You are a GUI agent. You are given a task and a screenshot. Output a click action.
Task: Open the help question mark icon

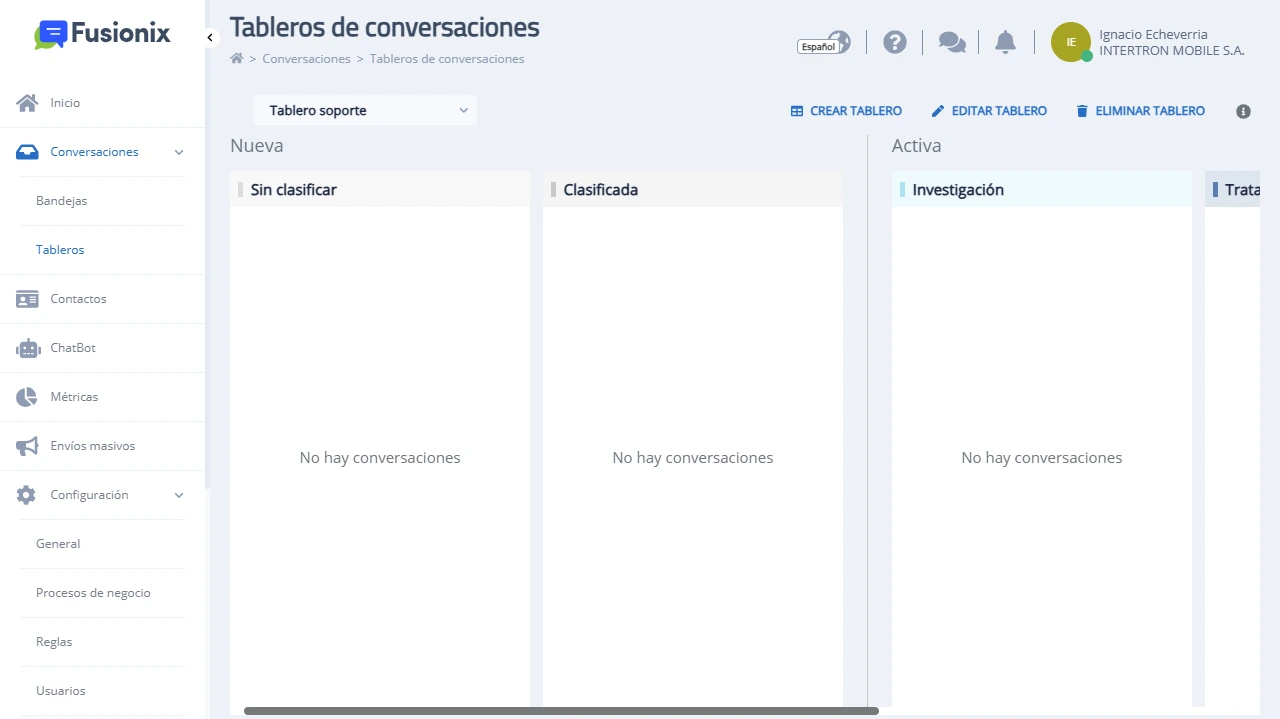pos(895,42)
